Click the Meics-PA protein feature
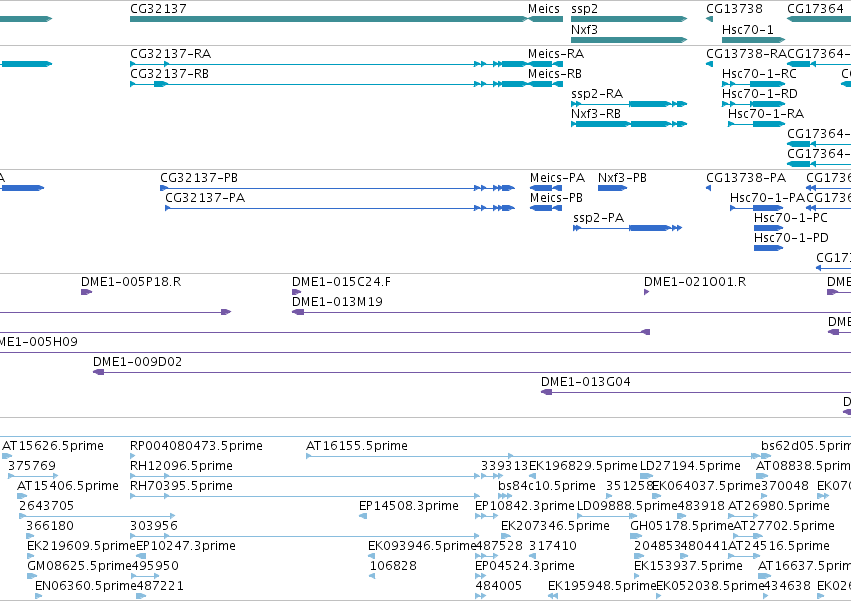The image size is (851, 601). pyautogui.click(x=546, y=188)
